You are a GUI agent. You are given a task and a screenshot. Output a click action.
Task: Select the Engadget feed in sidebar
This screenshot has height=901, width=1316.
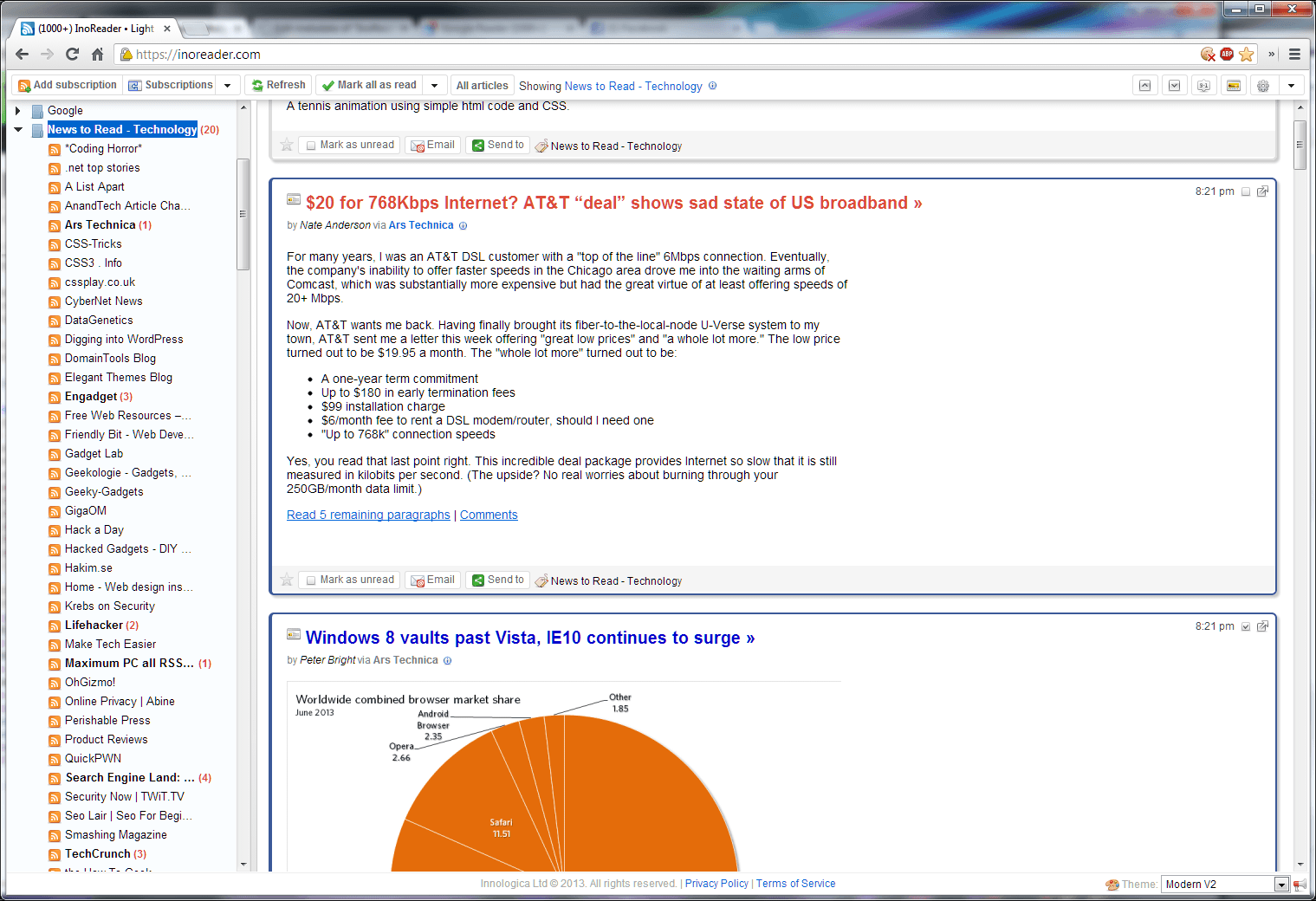pos(91,397)
